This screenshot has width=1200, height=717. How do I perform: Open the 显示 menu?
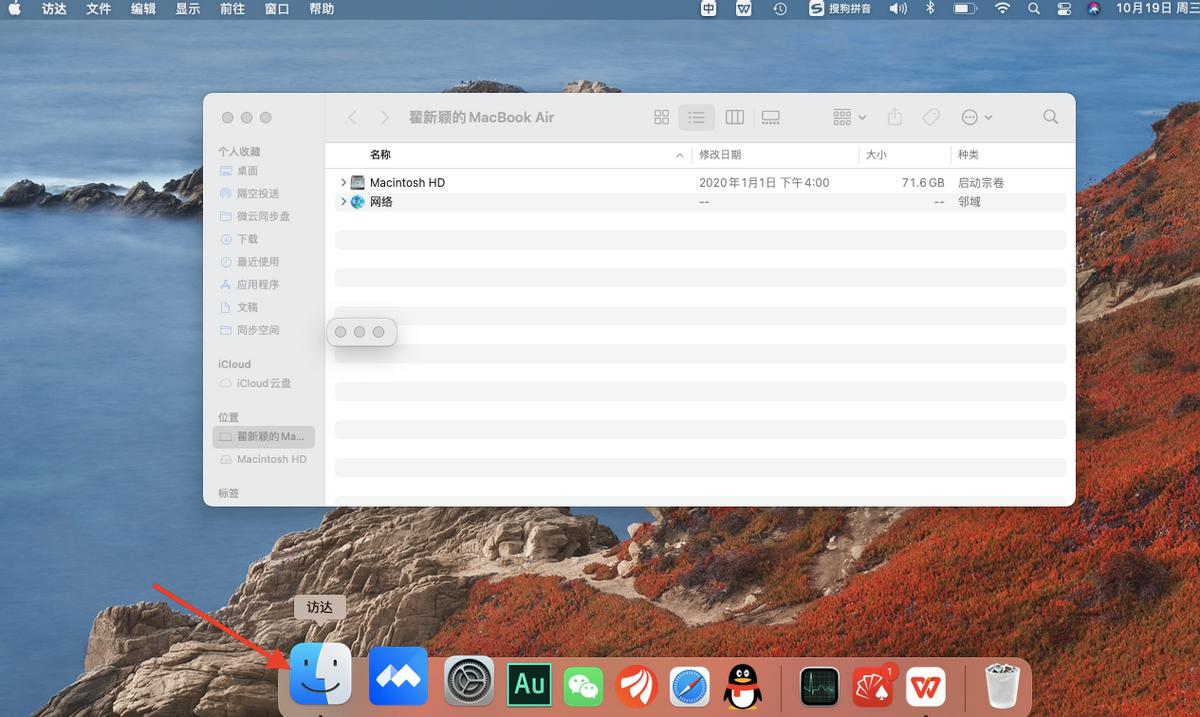click(187, 8)
